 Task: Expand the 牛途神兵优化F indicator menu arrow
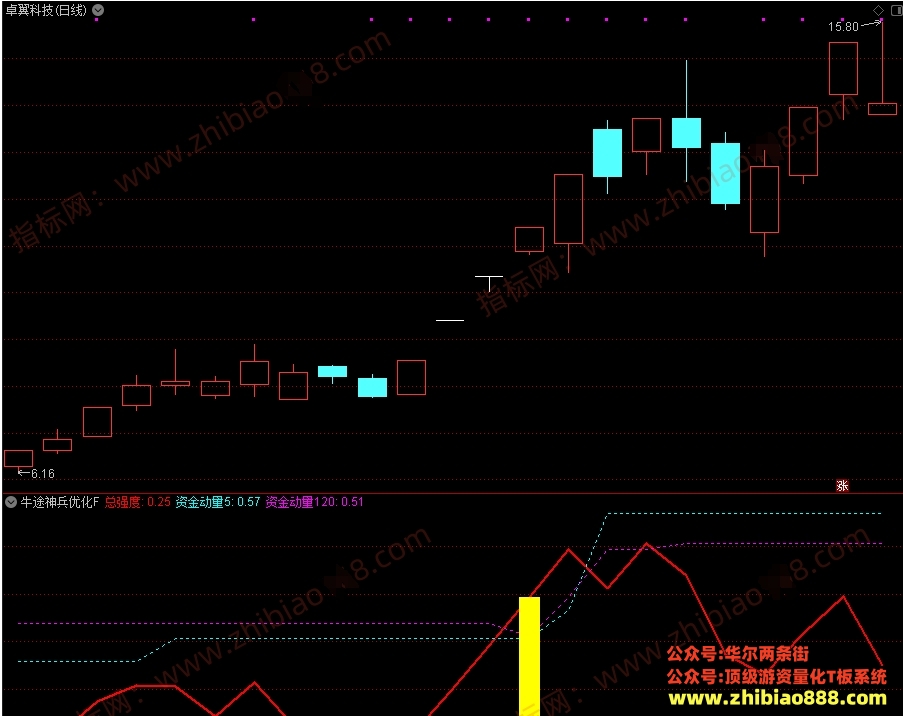tap(10, 502)
